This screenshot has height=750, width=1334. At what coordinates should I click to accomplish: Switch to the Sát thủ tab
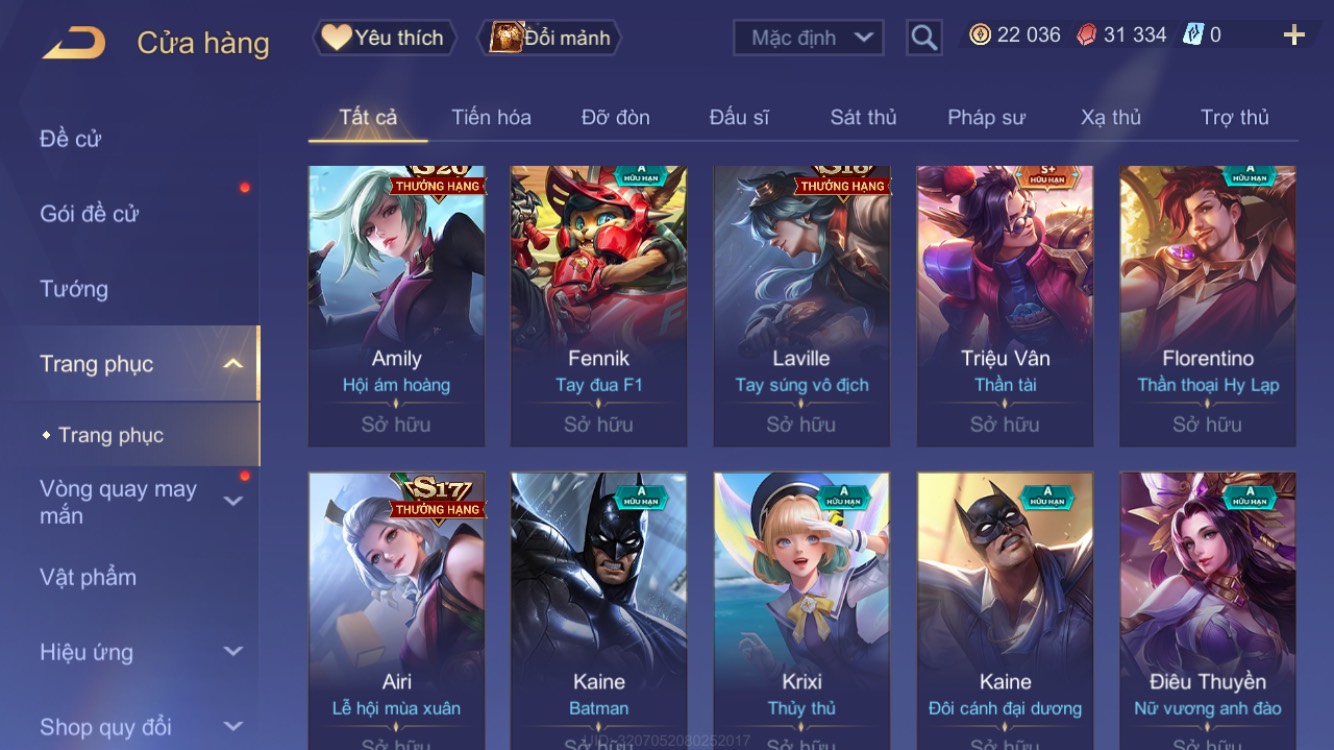[x=863, y=117]
